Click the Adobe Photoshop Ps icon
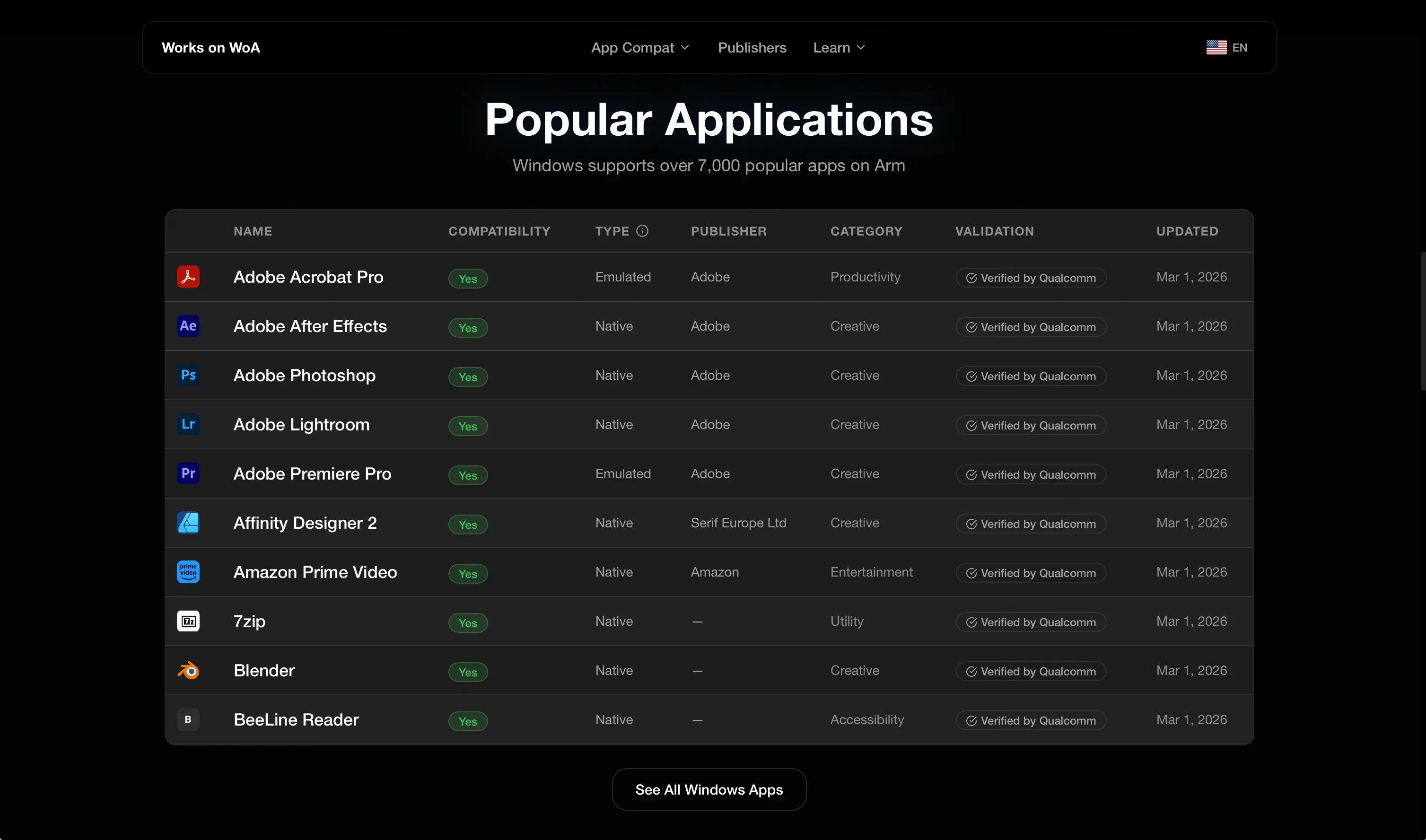 [188, 375]
